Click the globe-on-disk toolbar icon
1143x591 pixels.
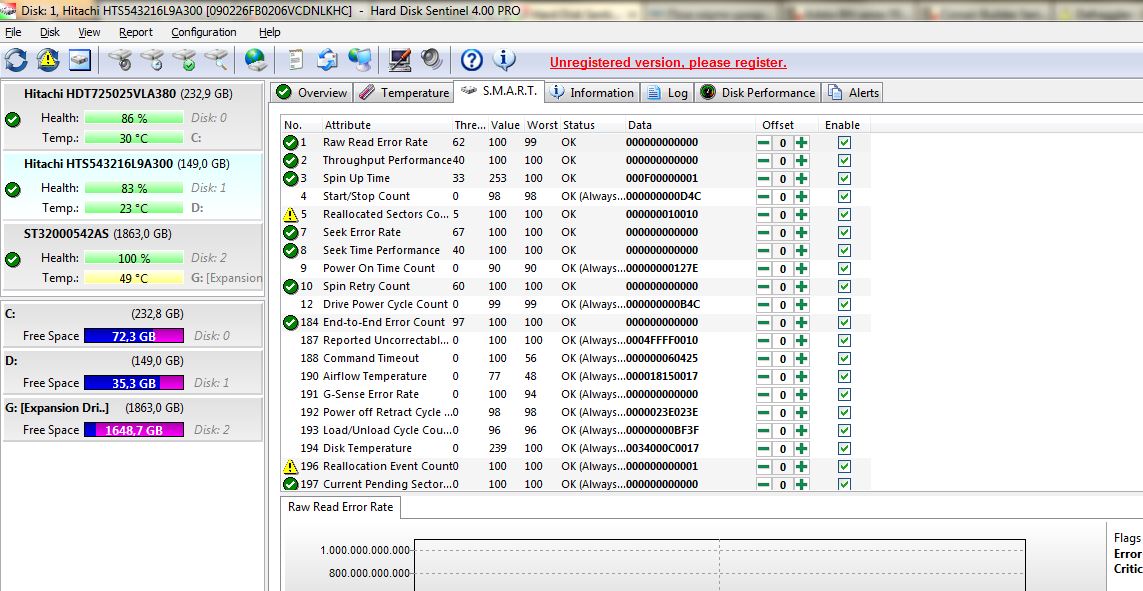pos(255,60)
